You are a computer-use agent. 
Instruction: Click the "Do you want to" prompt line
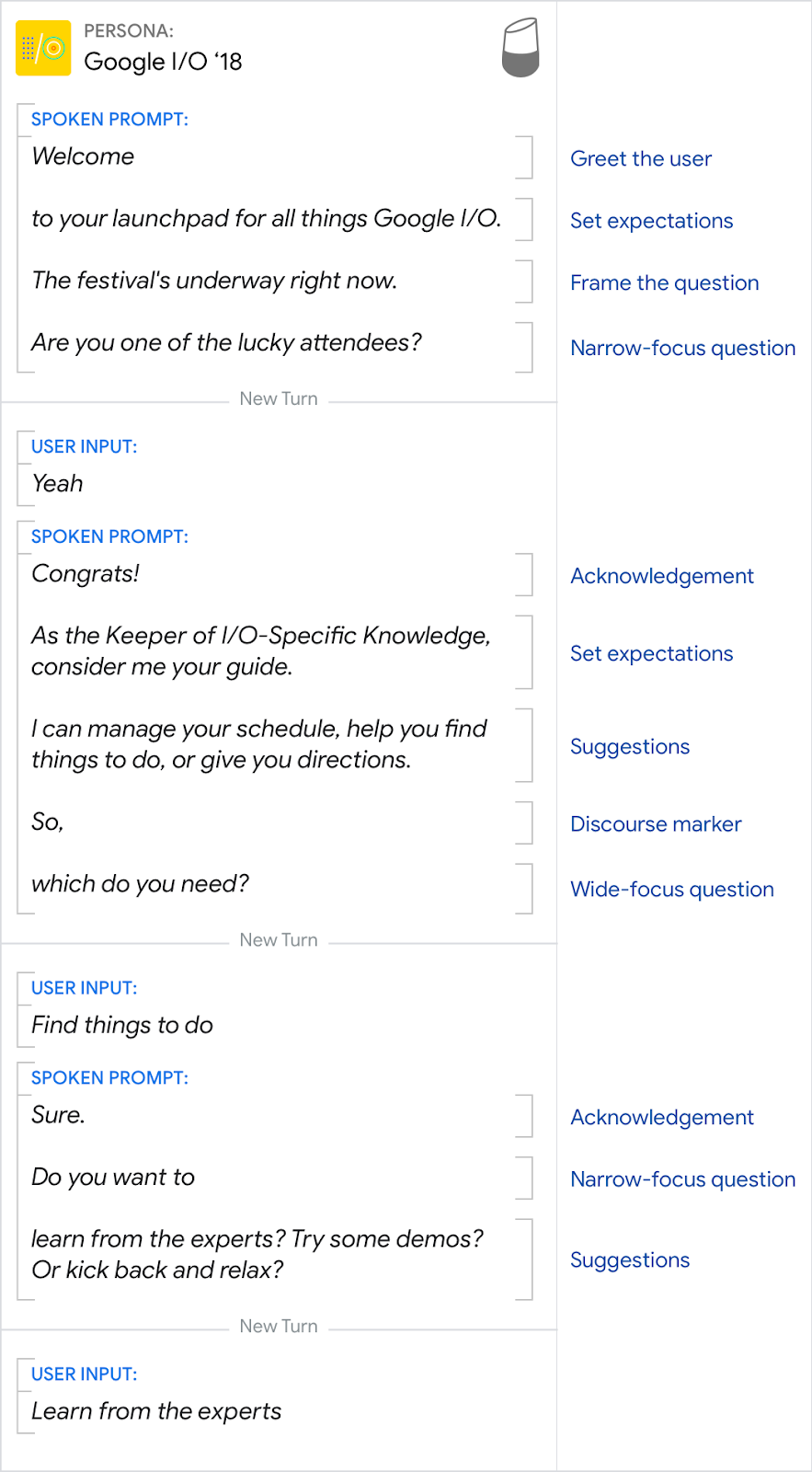(x=113, y=1178)
